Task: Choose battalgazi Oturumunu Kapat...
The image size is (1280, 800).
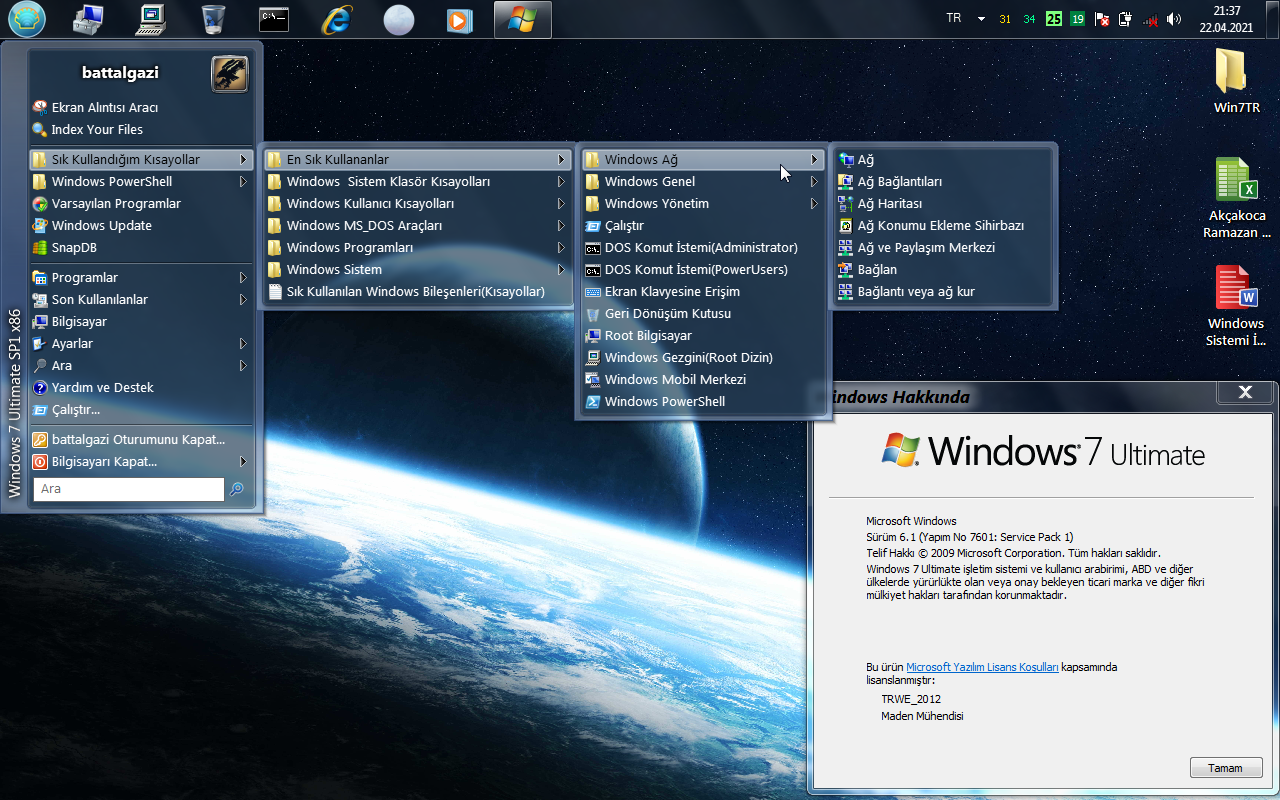Action: [141, 439]
